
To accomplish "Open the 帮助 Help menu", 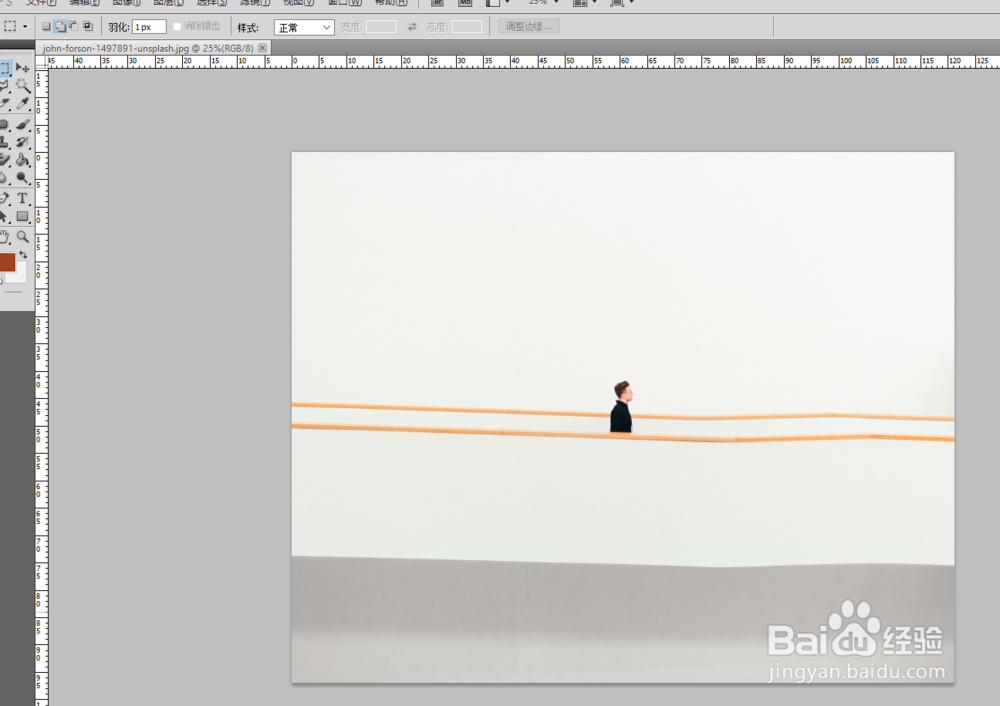I will click(391, 3).
